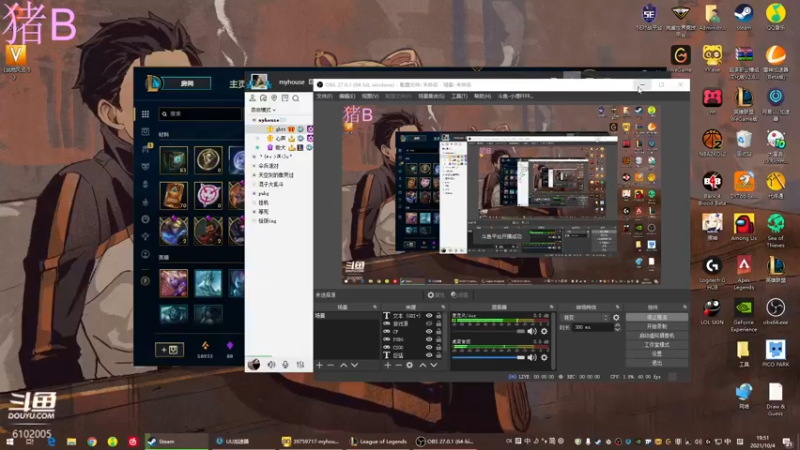Open the grid view icon in League sidebar

[145, 114]
